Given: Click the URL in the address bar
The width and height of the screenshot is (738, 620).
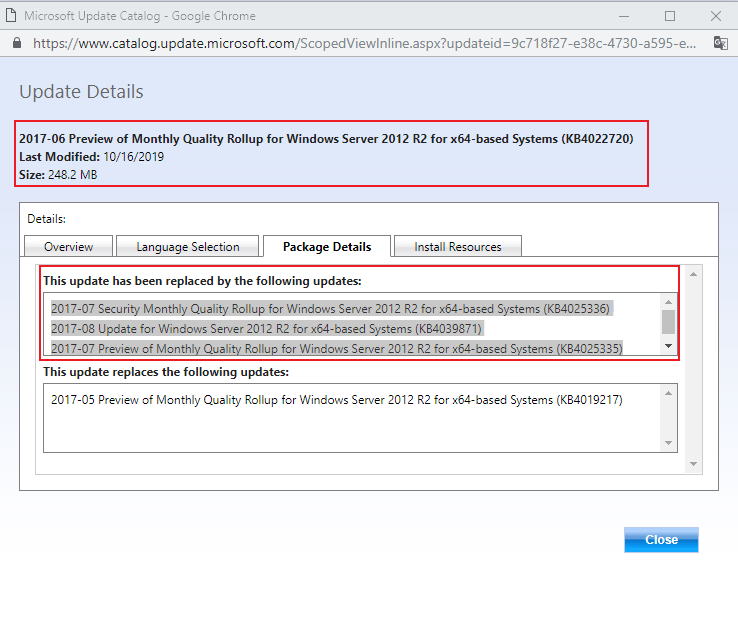Looking at the screenshot, I should (x=364, y=43).
